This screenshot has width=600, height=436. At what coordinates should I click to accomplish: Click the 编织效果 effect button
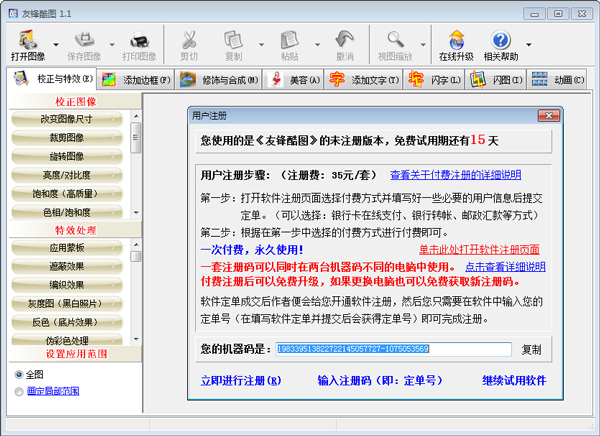click(x=67, y=285)
